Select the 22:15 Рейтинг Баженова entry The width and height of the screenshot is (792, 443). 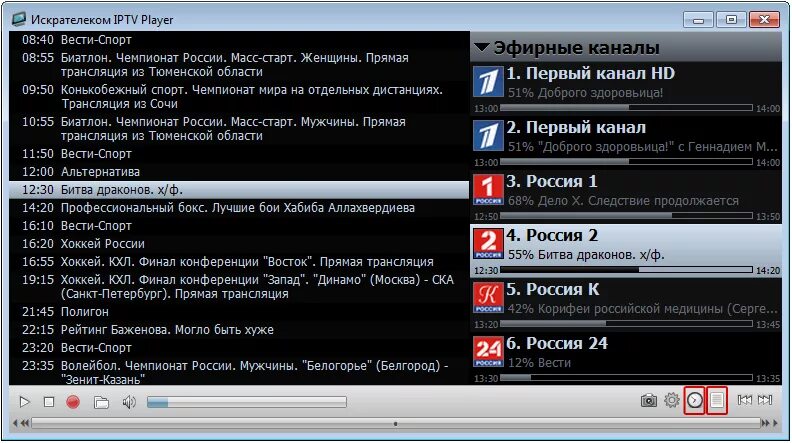[239, 330]
